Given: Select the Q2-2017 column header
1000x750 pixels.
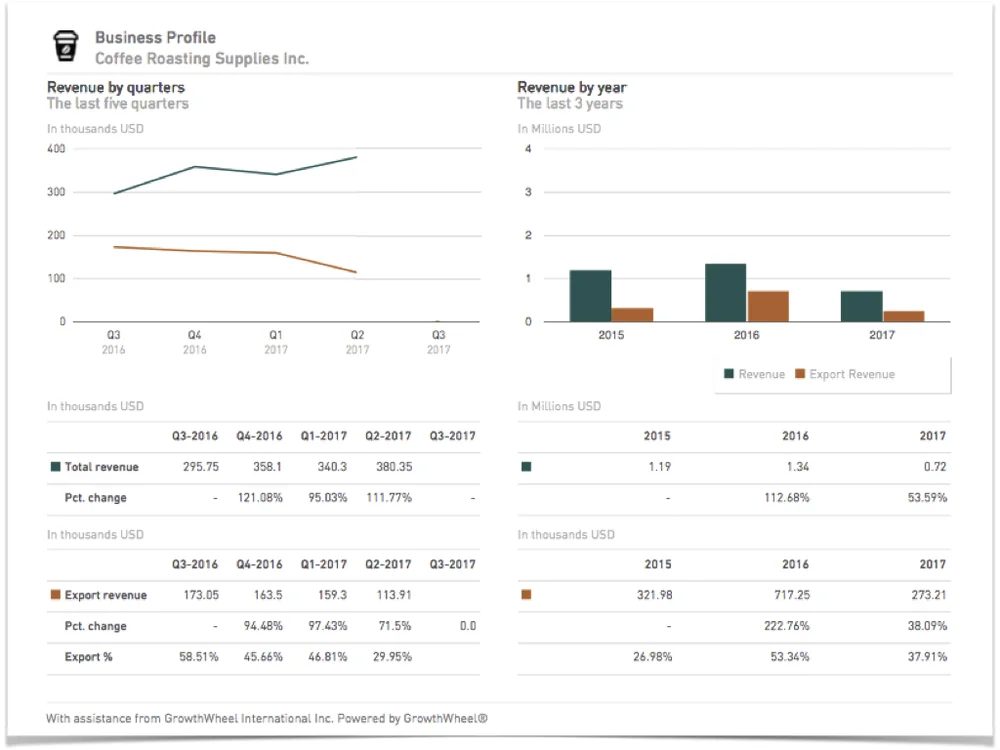Looking at the screenshot, I should click(x=387, y=436).
